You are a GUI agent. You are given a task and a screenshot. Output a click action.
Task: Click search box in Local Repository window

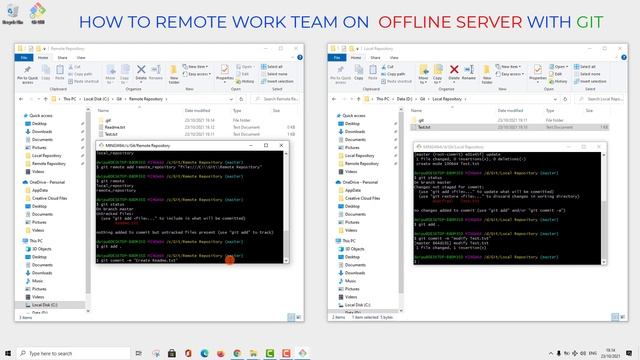pyautogui.click(x=600, y=99)
